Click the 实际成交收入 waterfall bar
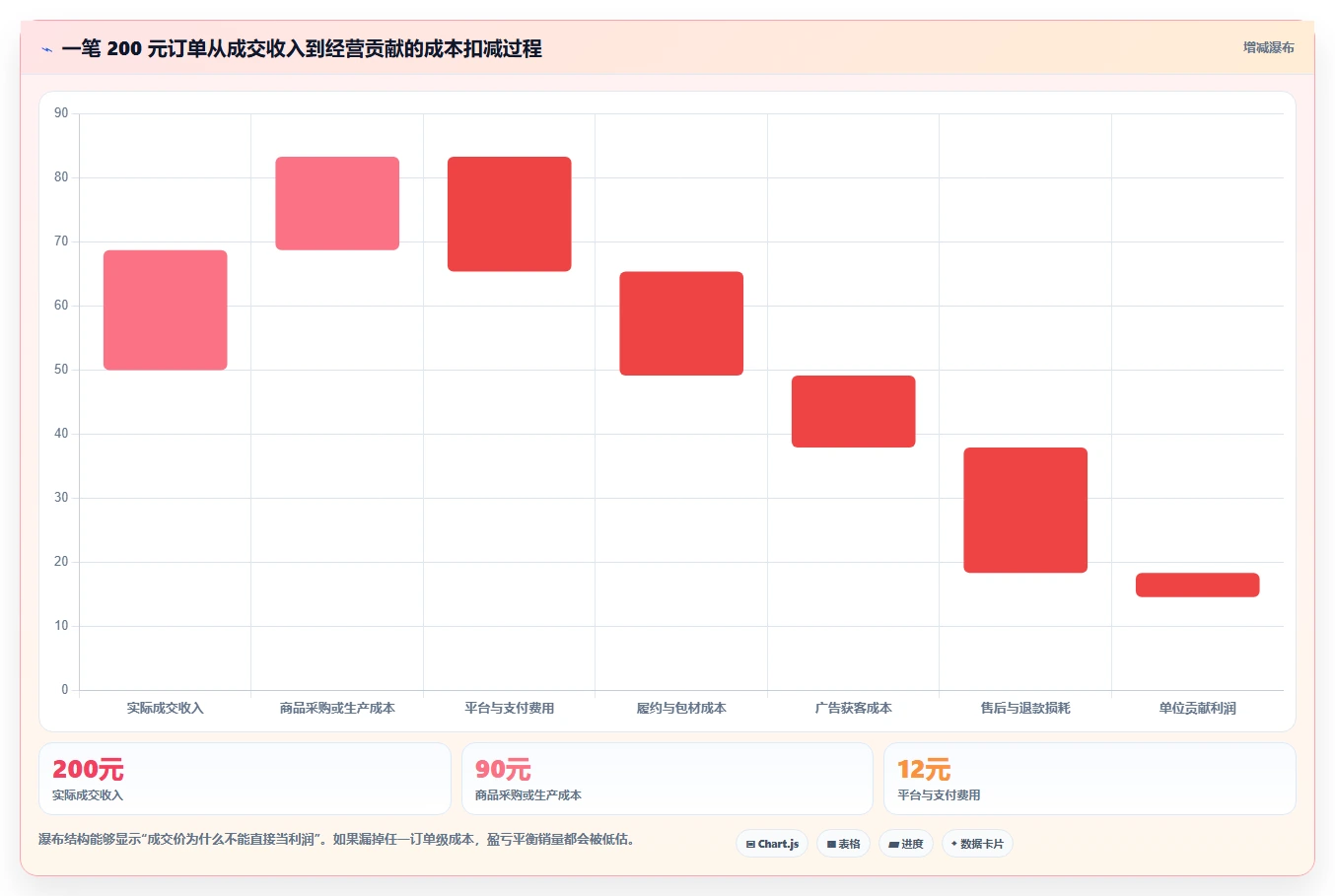Image resolution: width=1335 pixels, height=896 pixels. click(166, 310)
